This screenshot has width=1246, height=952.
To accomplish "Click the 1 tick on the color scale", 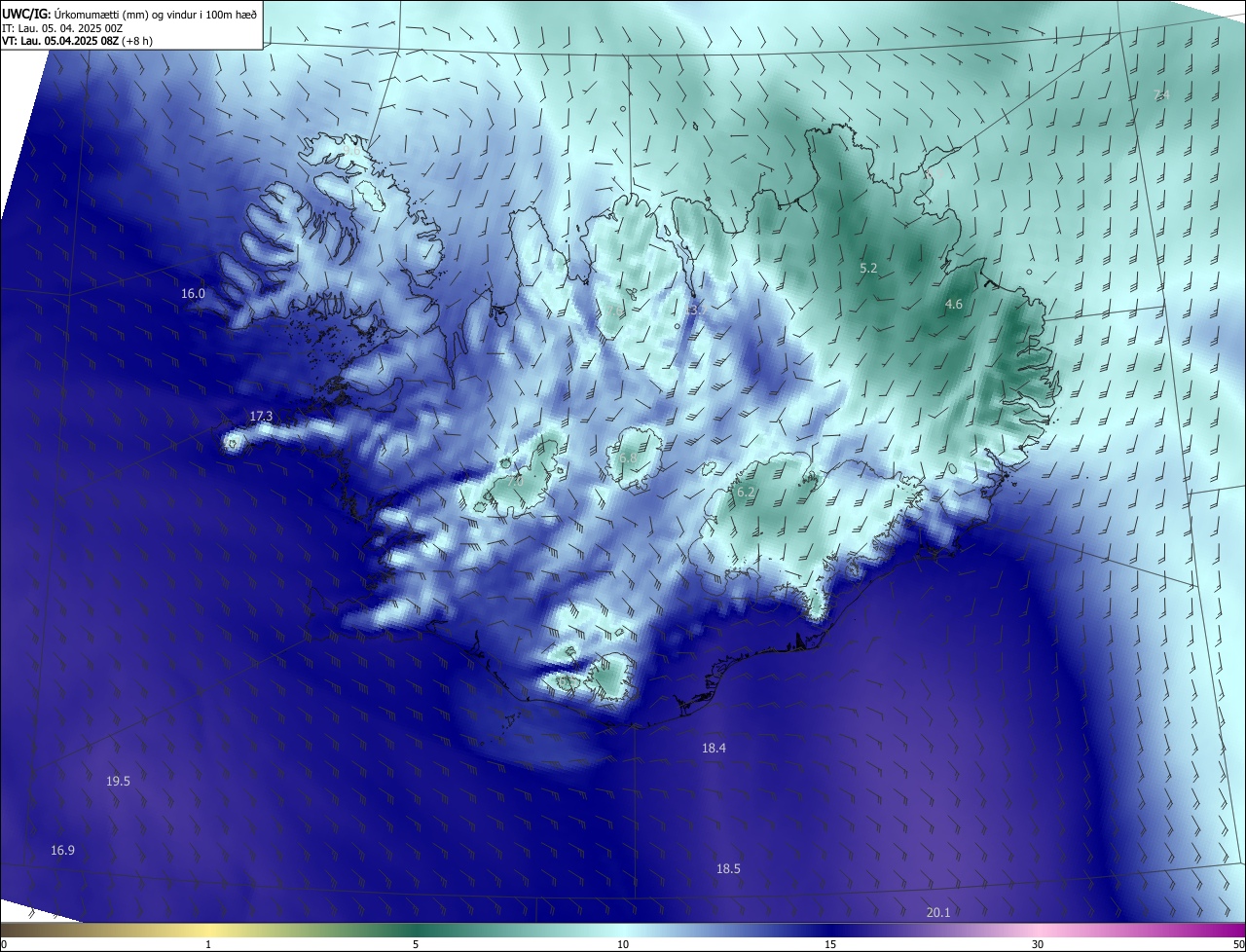I will click(208, 944).
